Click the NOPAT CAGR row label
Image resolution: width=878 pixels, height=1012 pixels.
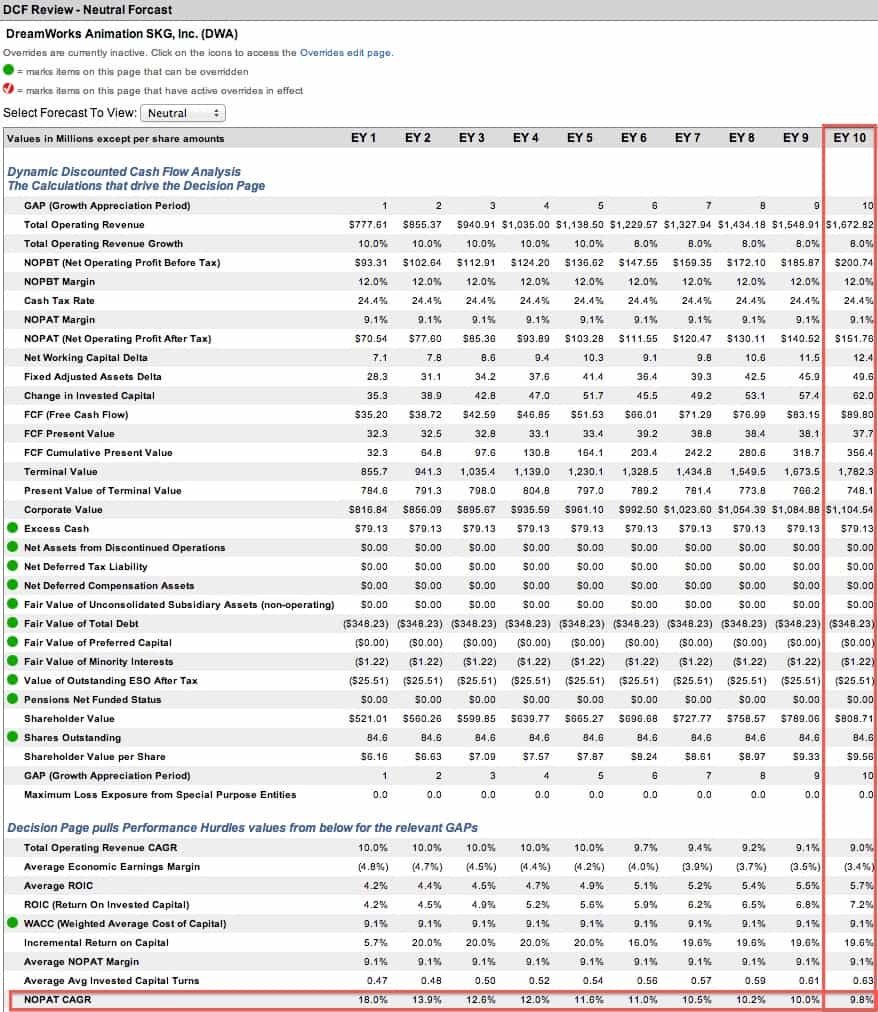(x=57, y=1000)
